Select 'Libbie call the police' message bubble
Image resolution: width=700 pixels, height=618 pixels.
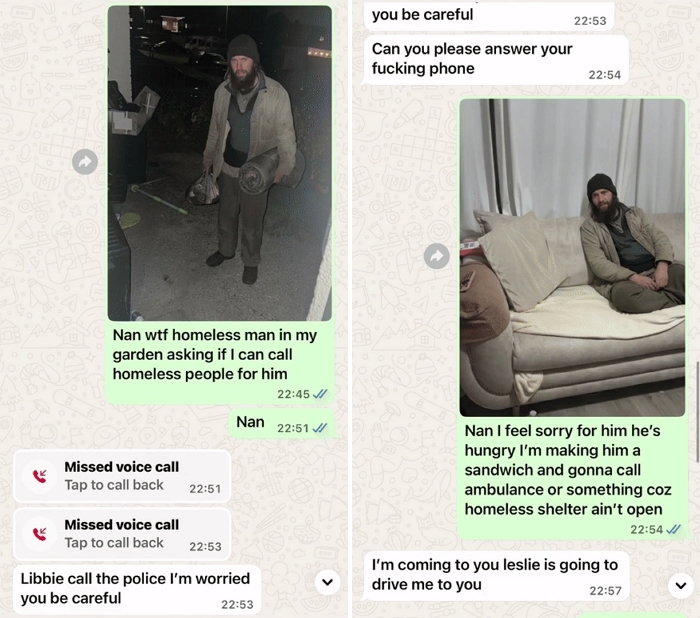137,590
